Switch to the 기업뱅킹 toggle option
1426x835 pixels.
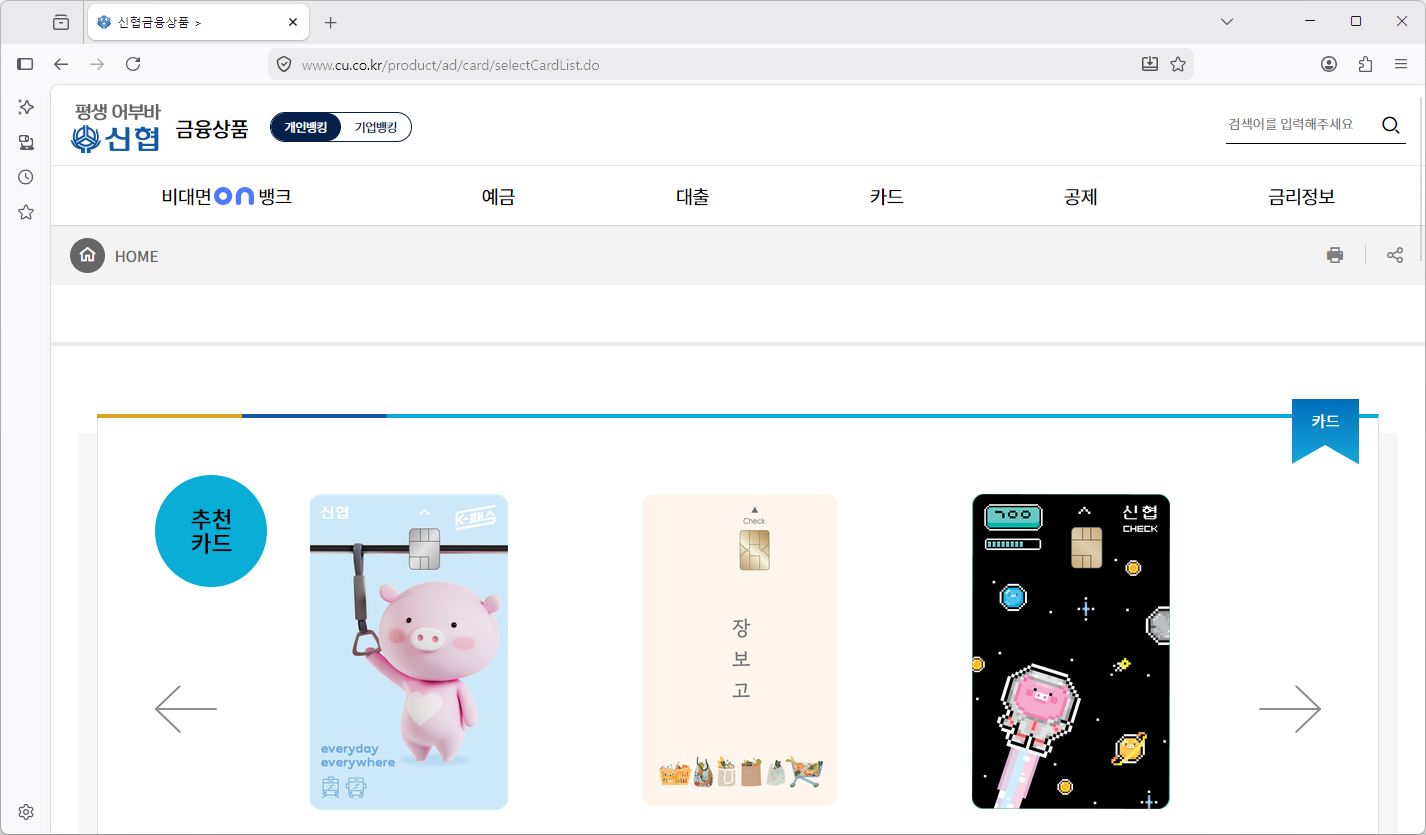pyautogui.click(x=376, y=127)
